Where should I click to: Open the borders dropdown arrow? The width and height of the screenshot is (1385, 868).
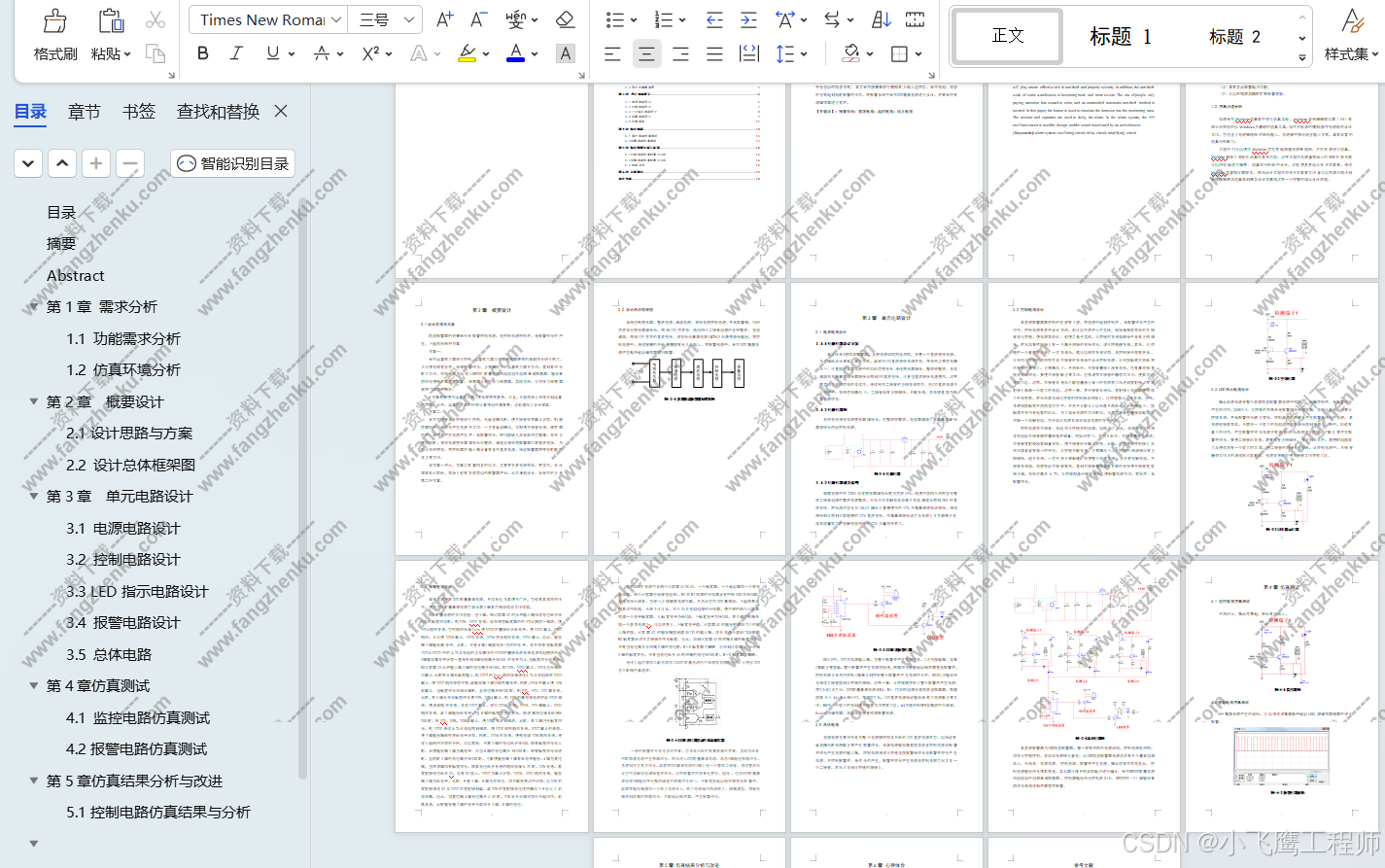point(918,54)
